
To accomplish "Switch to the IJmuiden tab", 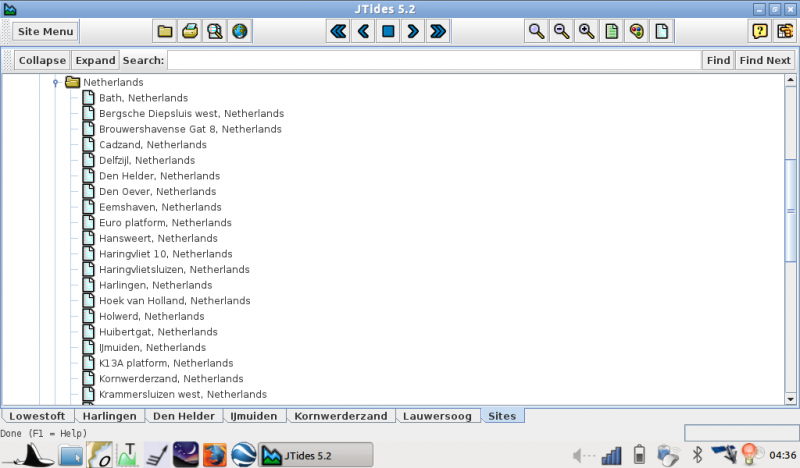I will pyautogui.click(x=254, y=416).
